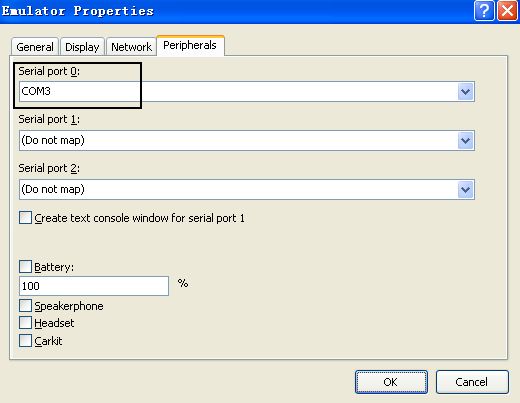Image resolution: width=520 pixels, height=403 pixels.
Task: Select the Network tab
Action: point(131,47)
